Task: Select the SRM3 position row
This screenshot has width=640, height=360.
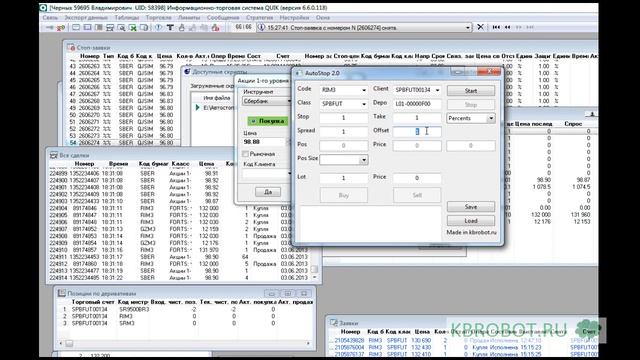Action: (186, 323)
